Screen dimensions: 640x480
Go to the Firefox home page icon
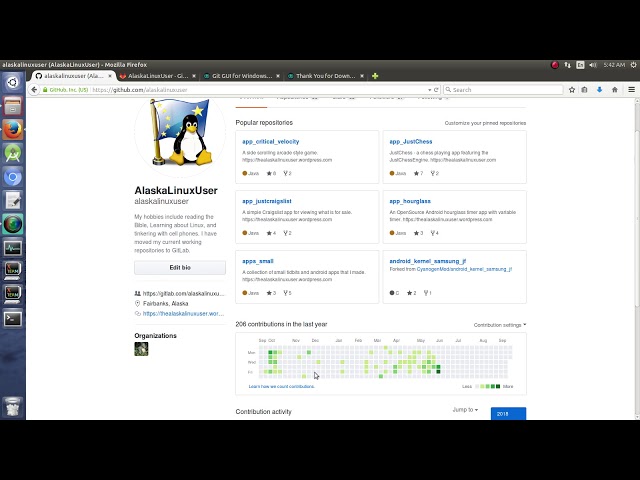point(615,90)
